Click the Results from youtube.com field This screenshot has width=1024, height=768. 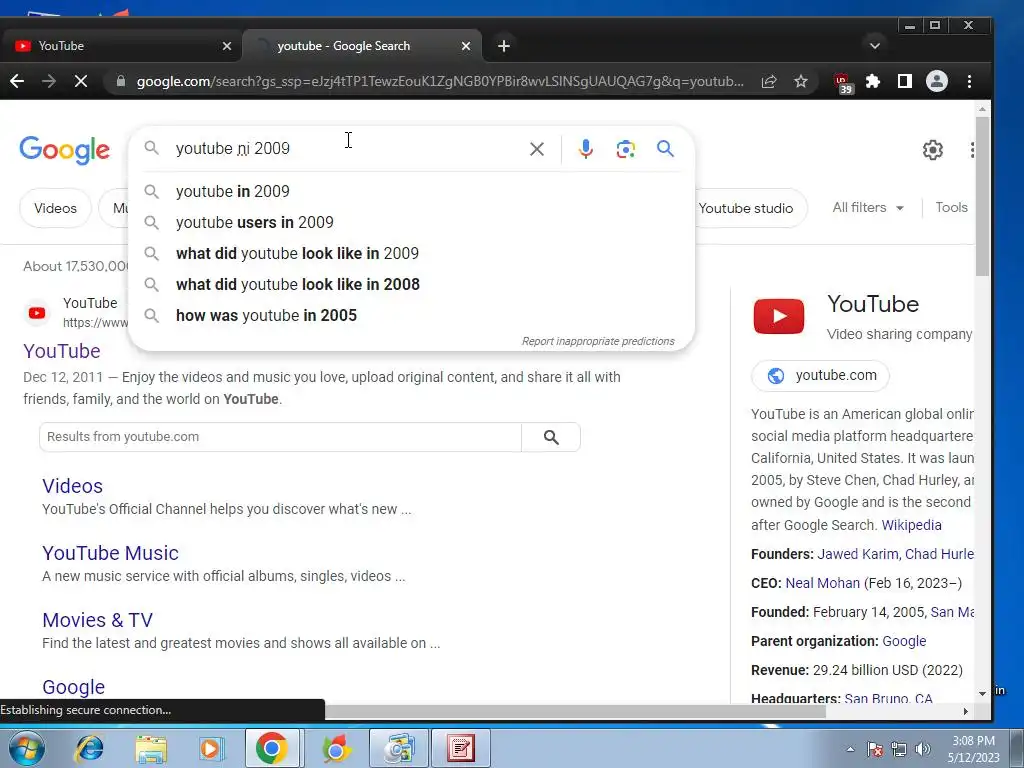(x=281, y=437)
